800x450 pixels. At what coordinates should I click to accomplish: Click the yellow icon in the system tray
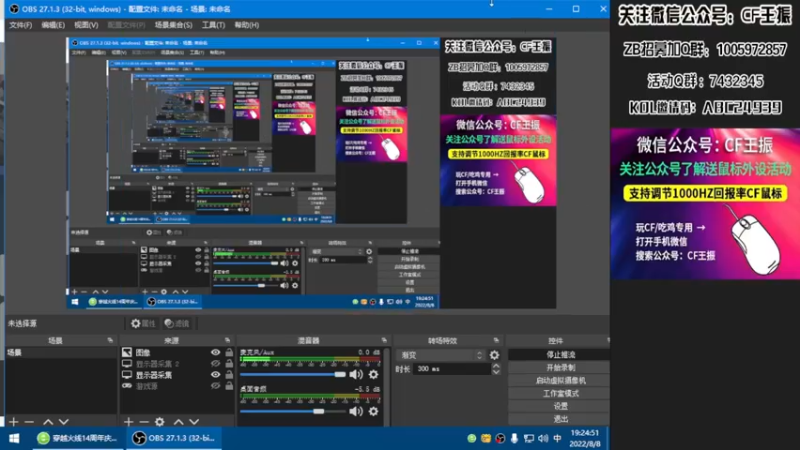pyautogui.click(x=486, y=438)
